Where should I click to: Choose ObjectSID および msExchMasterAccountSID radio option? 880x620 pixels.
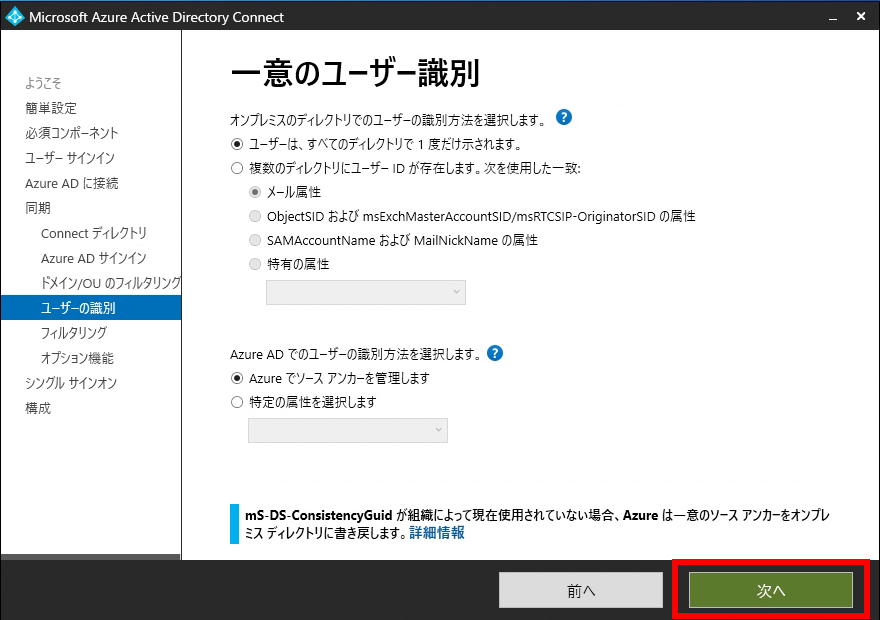click(x=255, y=216)
